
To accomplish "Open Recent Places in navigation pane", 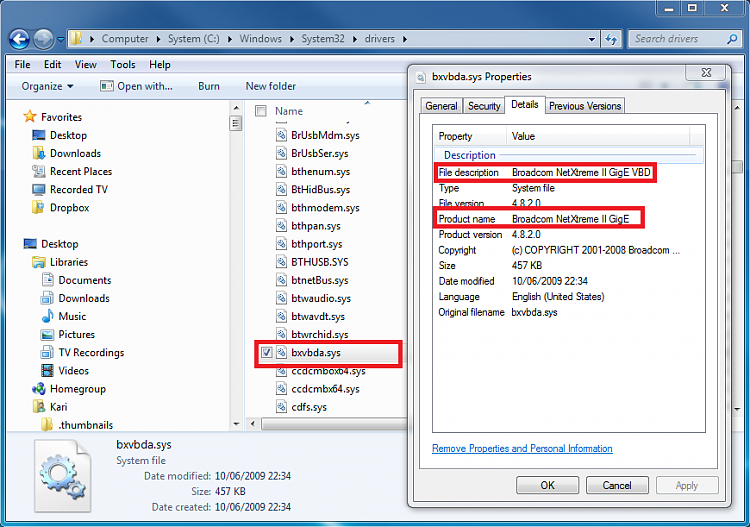I will pos(81,172).
